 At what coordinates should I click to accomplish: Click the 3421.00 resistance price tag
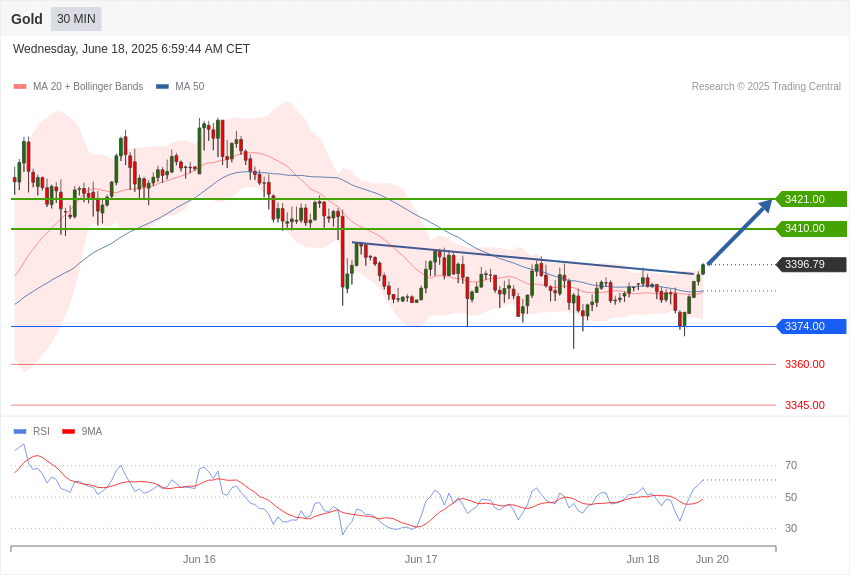point(812,199)
